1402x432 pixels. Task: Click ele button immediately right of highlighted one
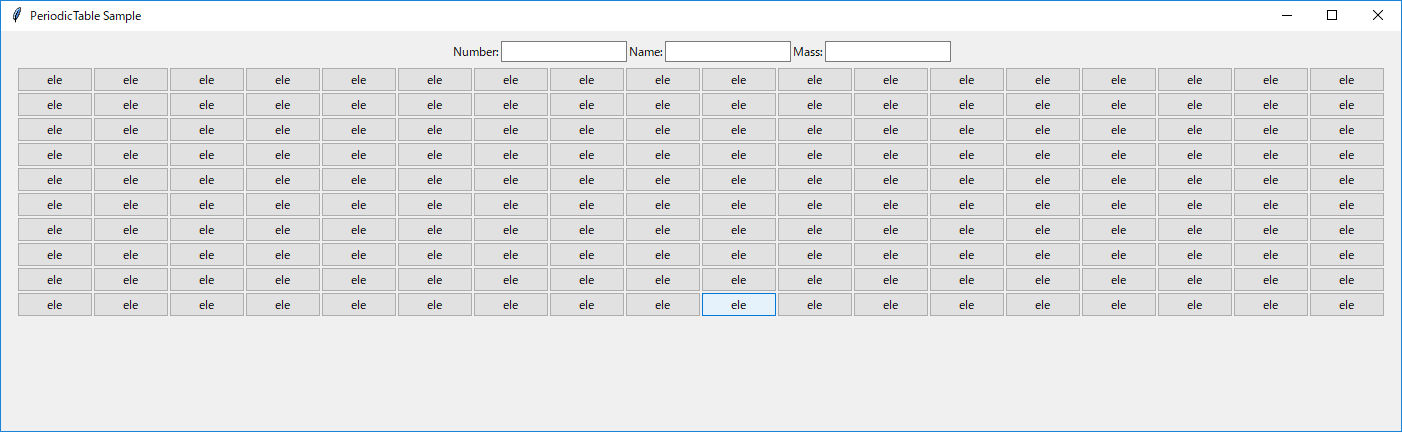point(815,305)
